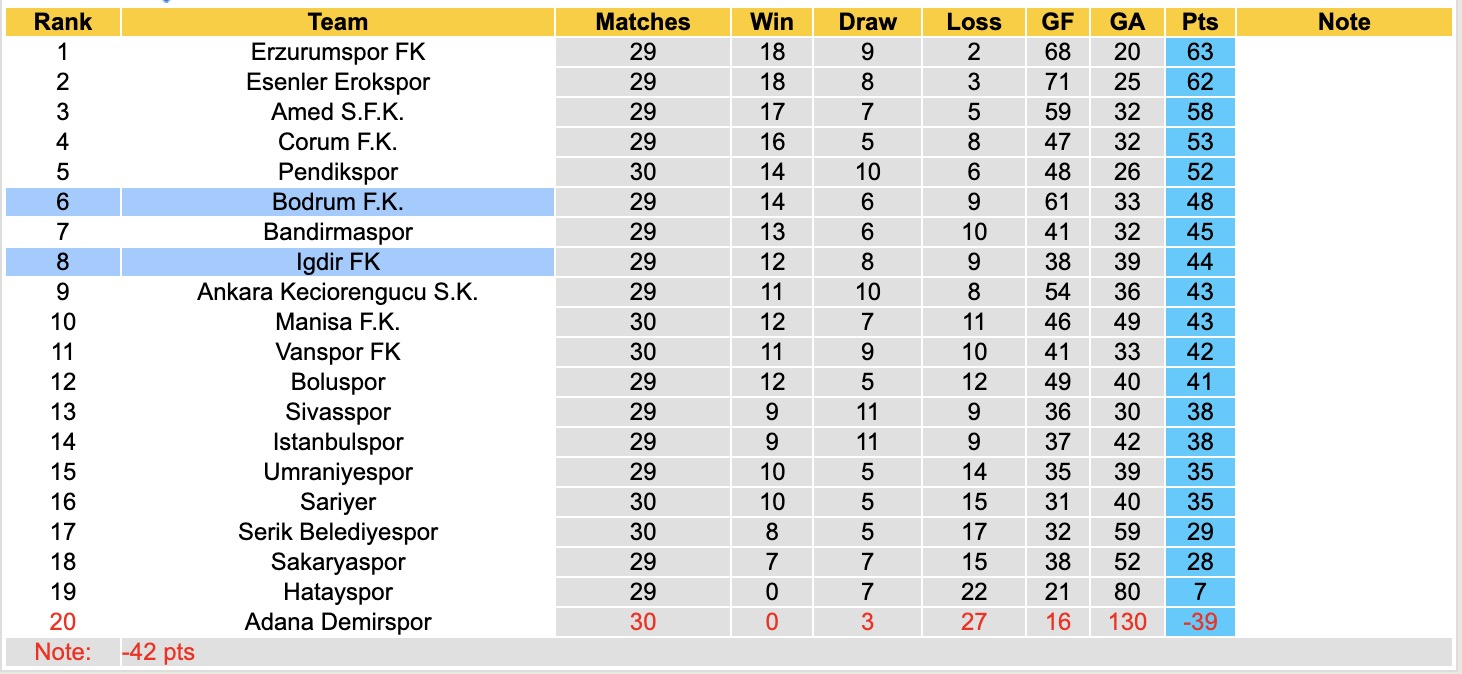Click the Draw column header

[867, 22]
